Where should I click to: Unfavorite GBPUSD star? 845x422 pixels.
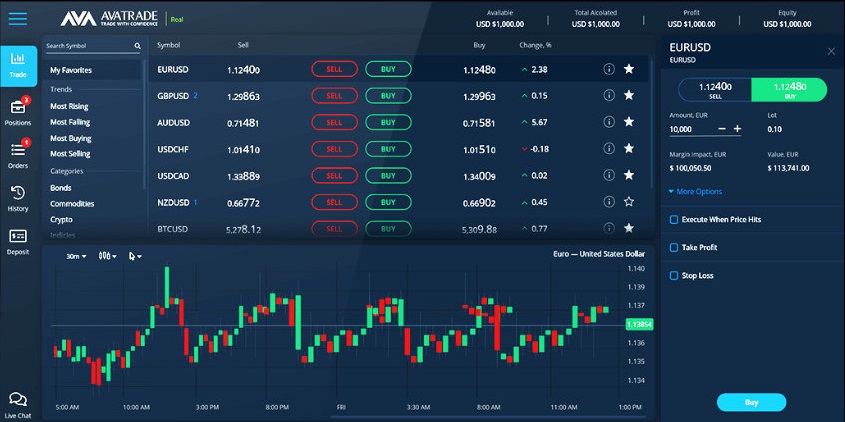(x=629, y=95)
